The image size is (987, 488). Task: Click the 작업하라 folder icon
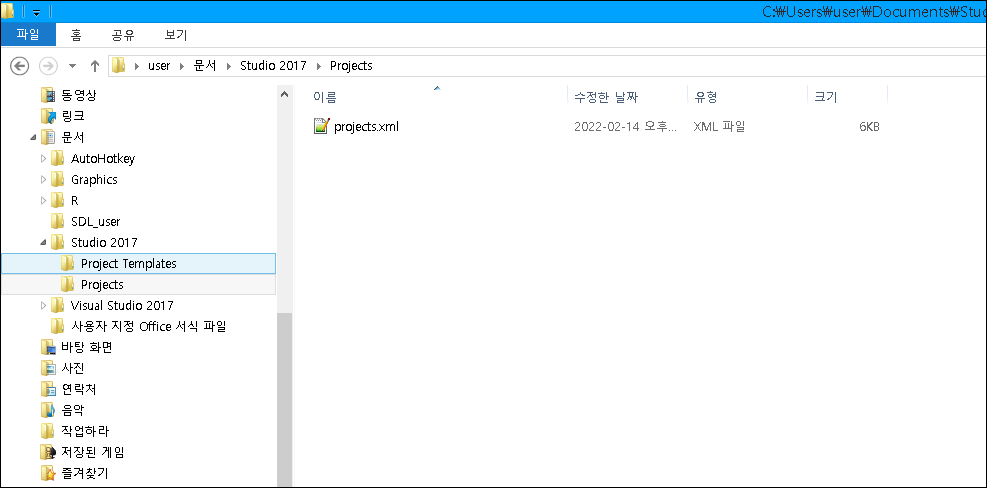click(x=48, y=431)
